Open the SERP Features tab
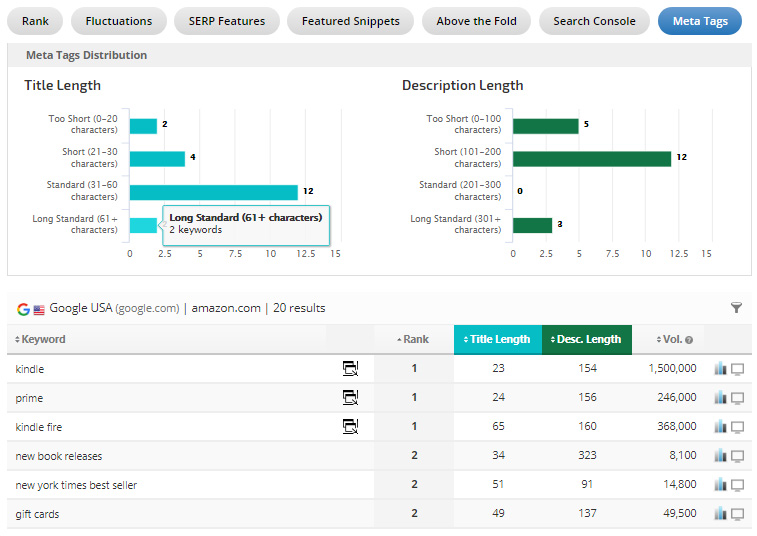 pos(227,21)
